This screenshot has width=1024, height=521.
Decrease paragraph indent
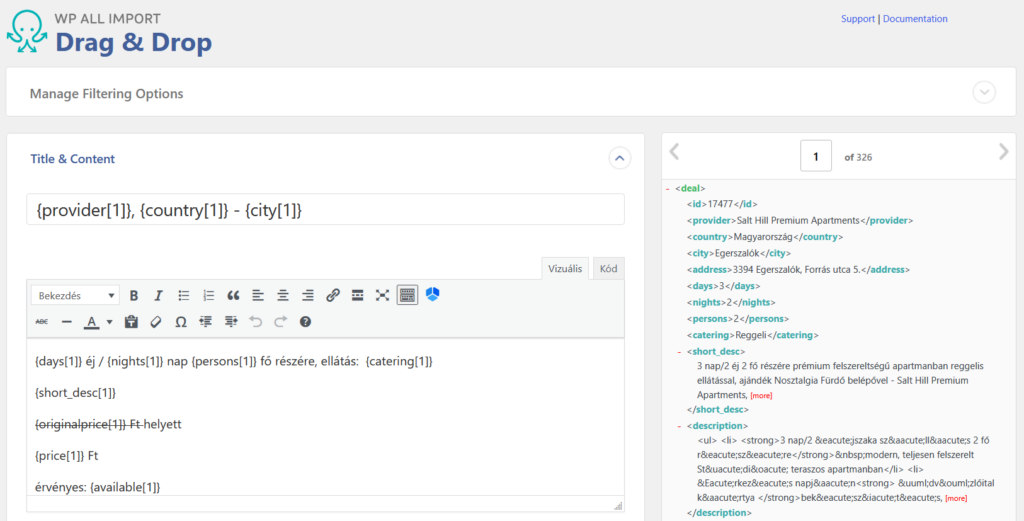point(206,322)
